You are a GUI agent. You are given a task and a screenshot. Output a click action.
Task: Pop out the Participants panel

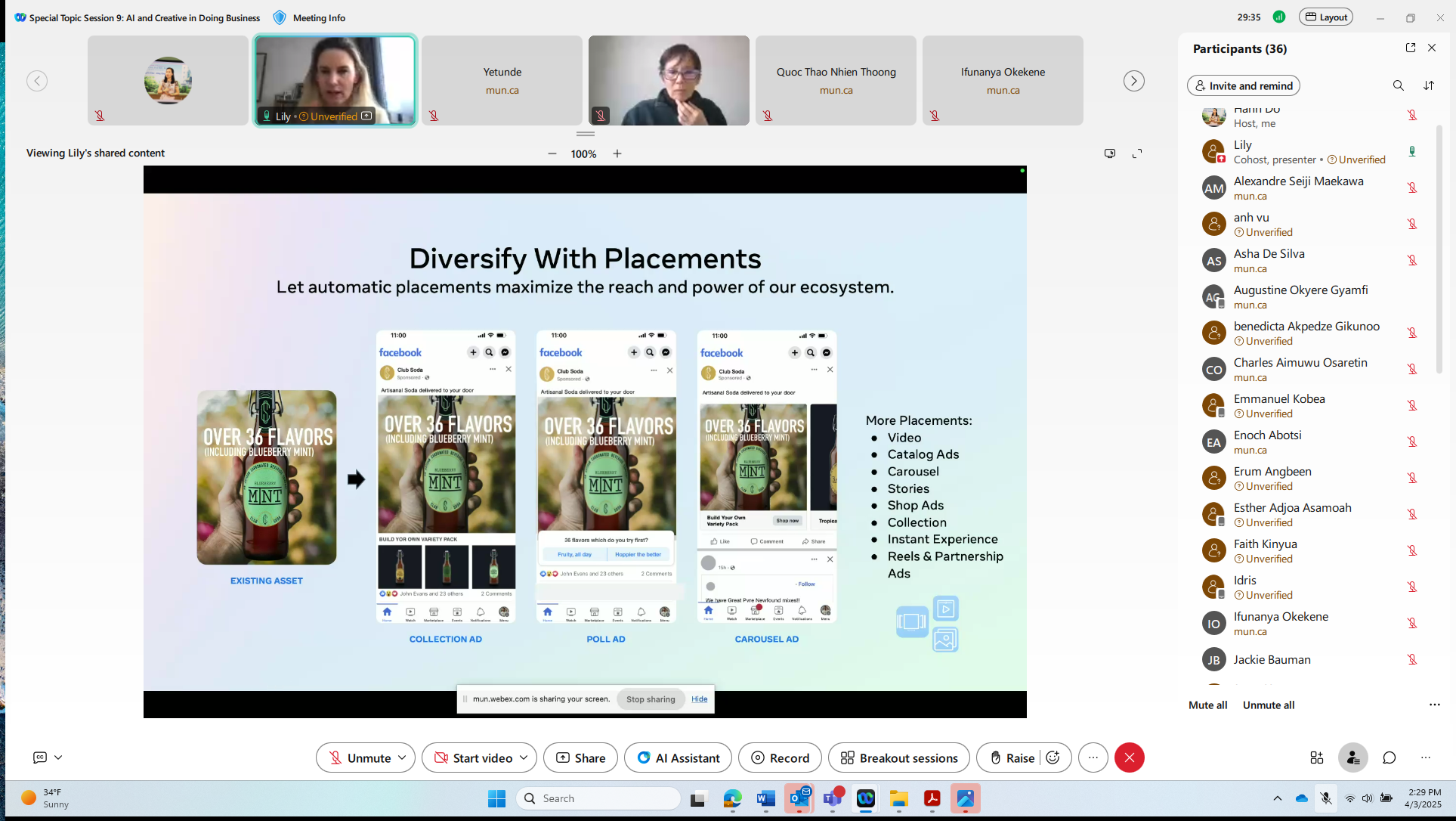pos(1411,48)
